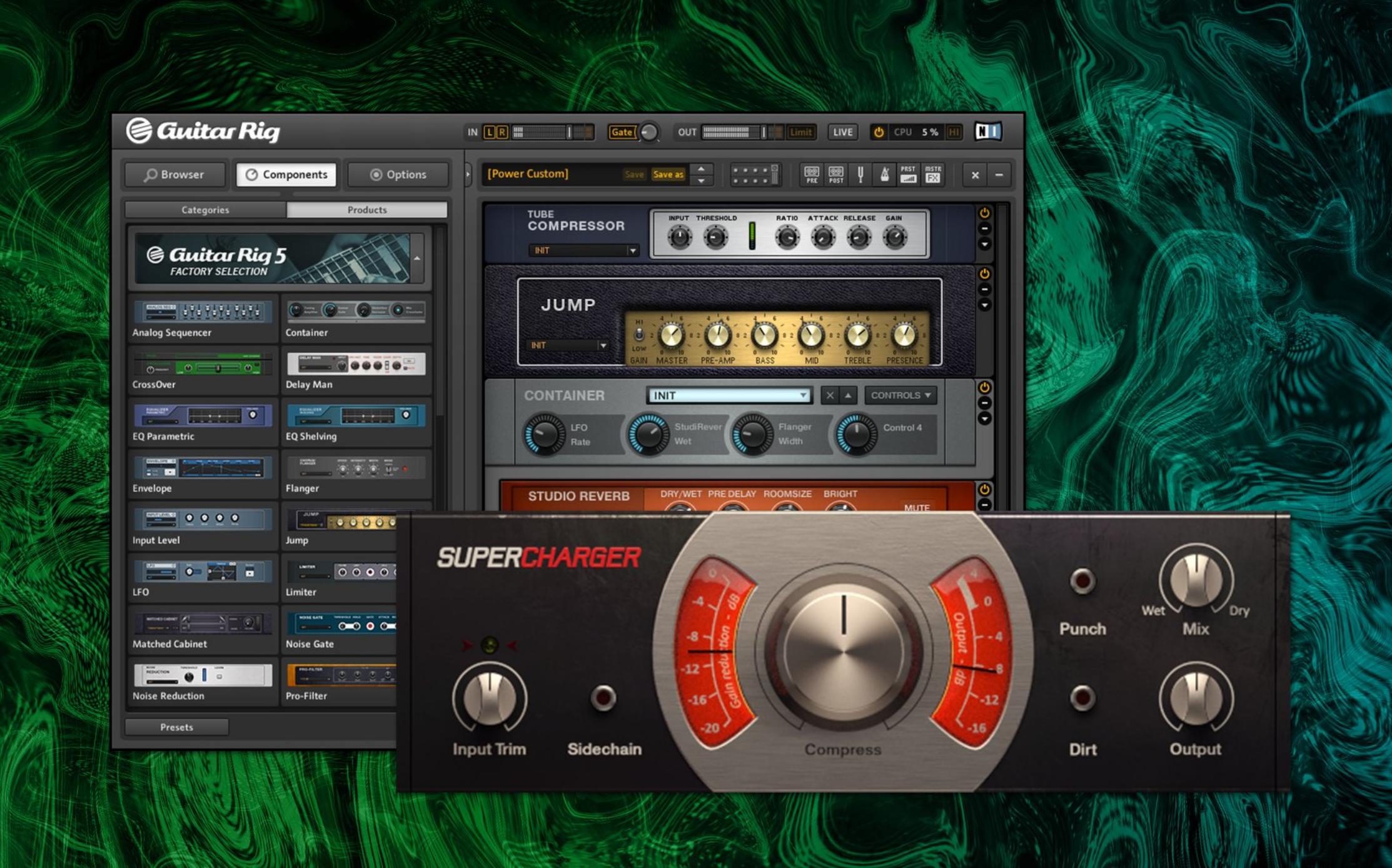Switch to the Categories view
This screenshot has width=1392, height=868.
point(205,209)
